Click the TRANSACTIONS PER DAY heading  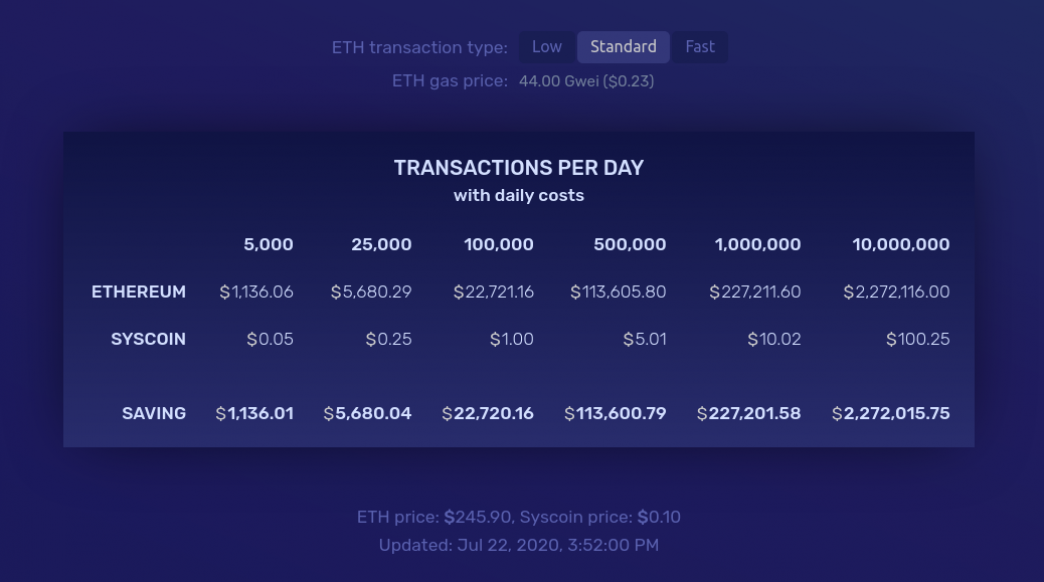click(x=519, y=168)
